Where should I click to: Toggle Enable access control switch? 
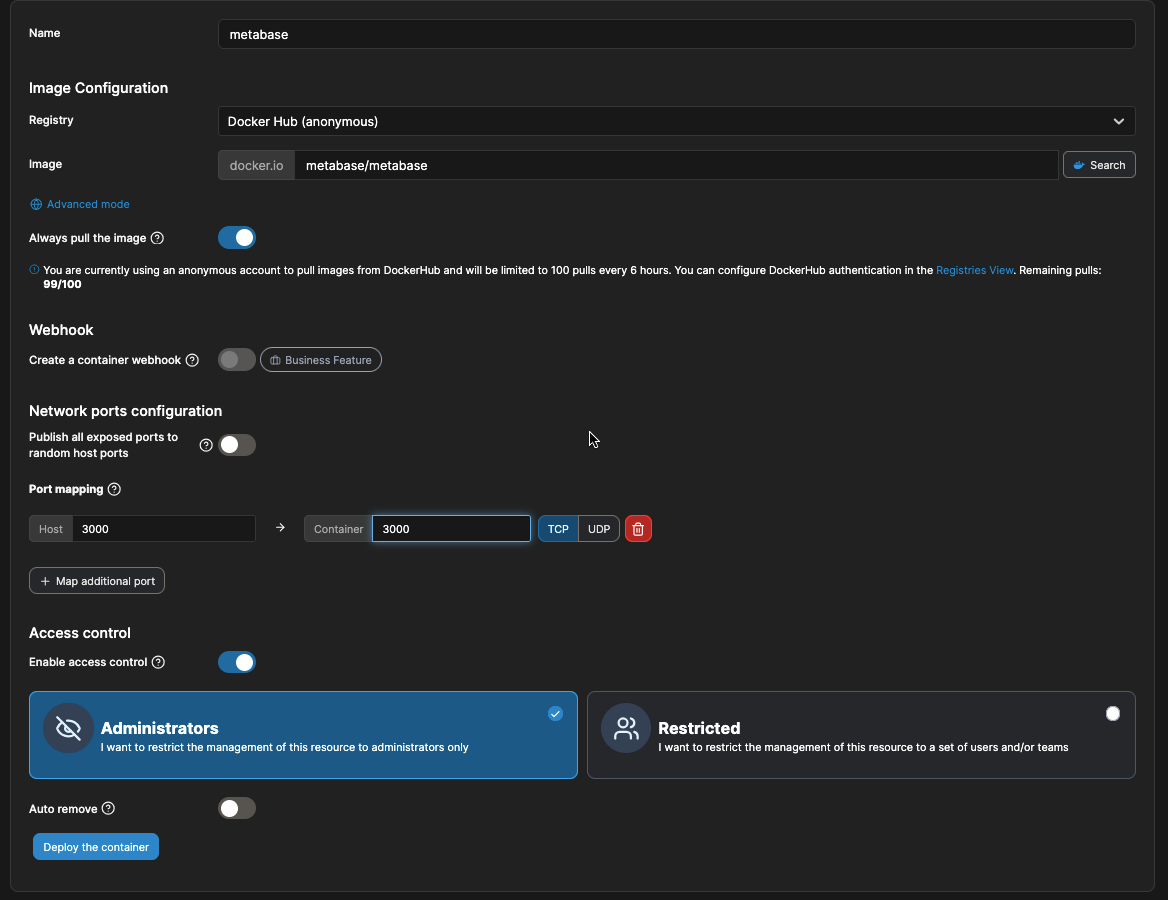click(237, 662)
